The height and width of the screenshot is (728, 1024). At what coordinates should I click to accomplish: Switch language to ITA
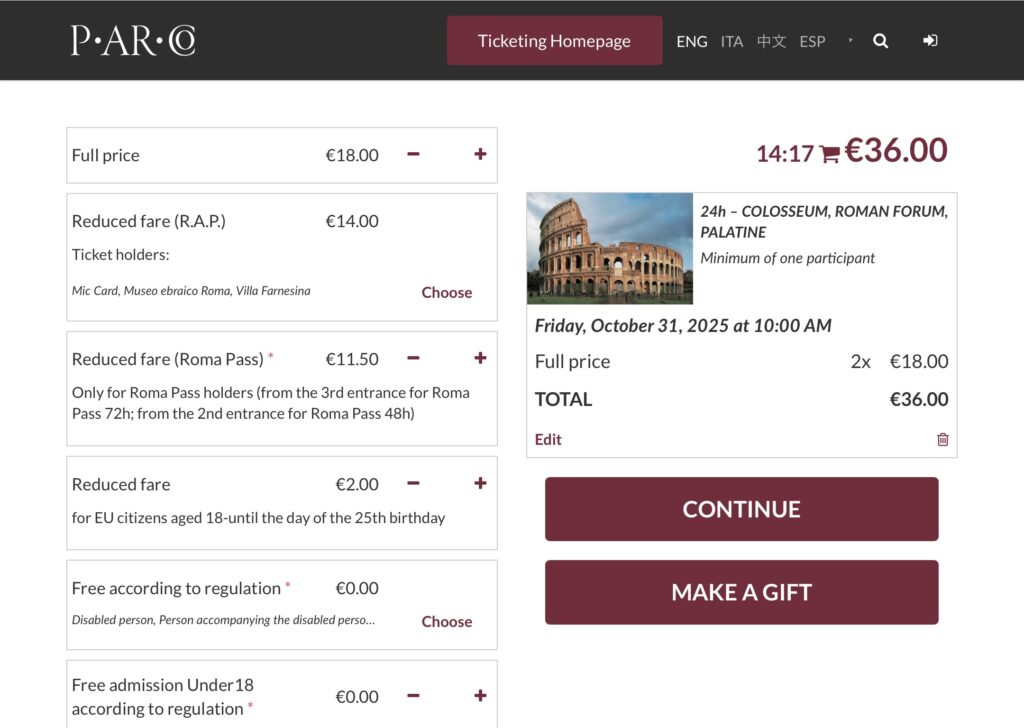(732, 41)
